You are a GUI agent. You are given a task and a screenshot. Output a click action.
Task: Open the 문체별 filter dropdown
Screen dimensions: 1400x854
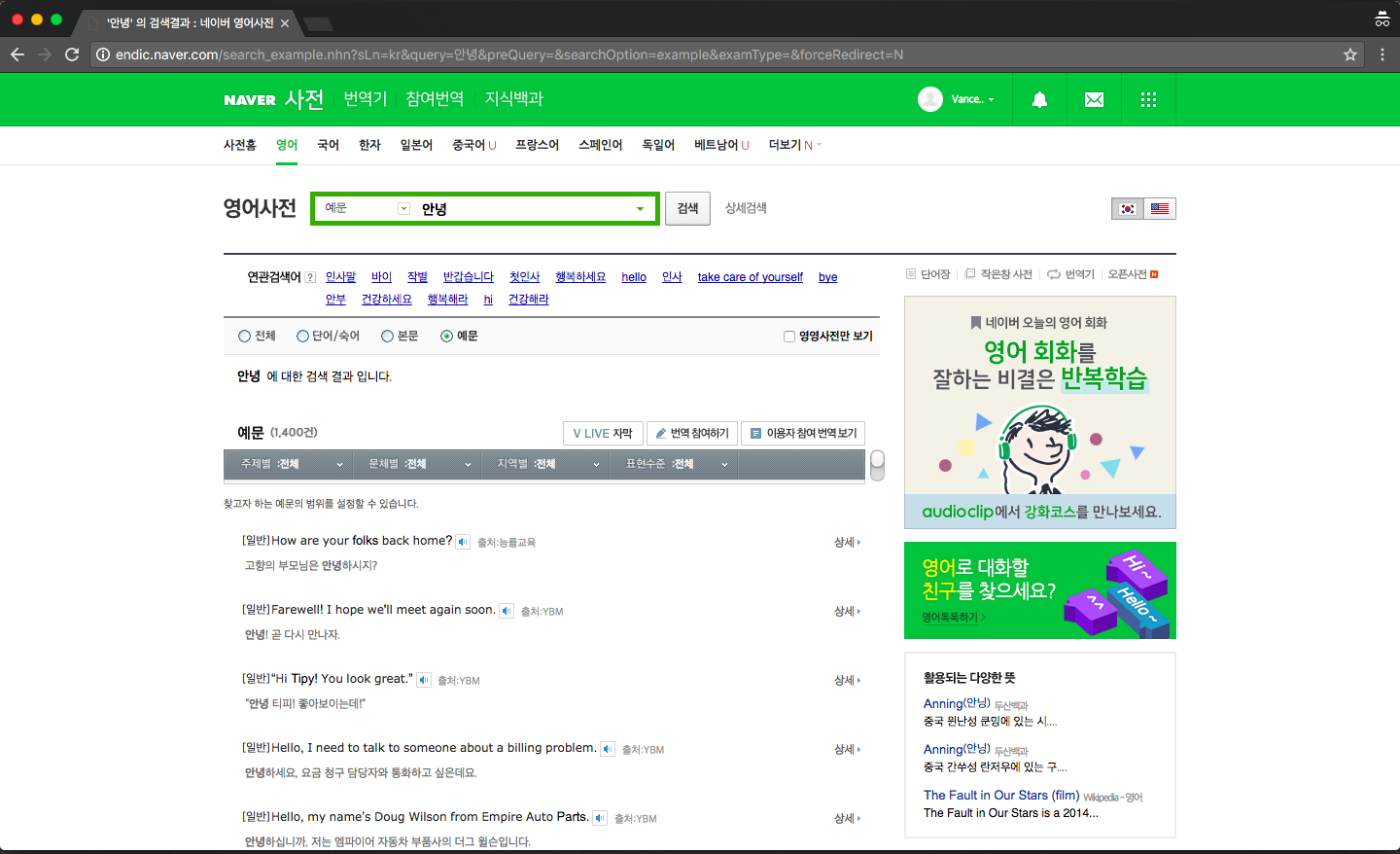pyautogui.click(x=416, y=464)
